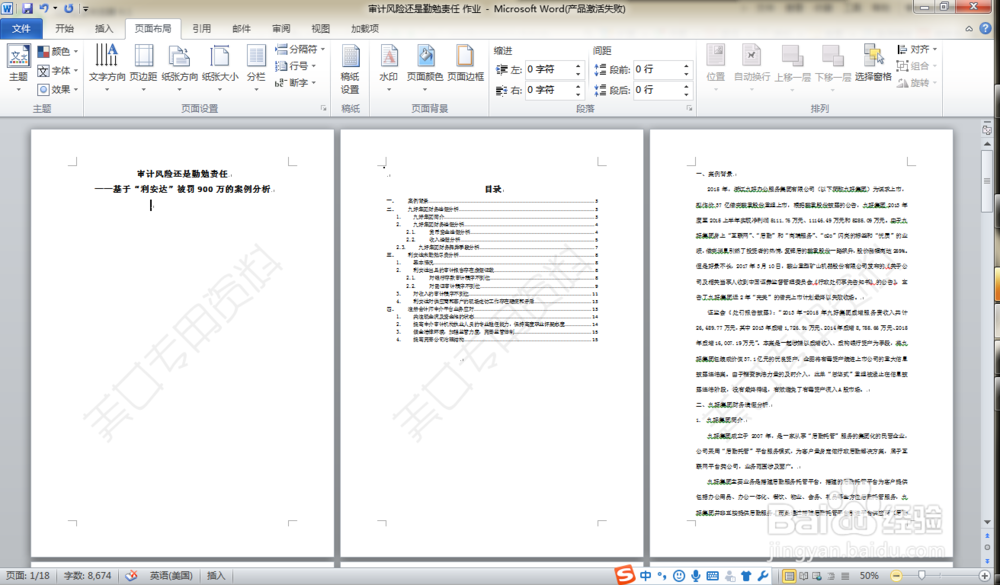This screenshot has width=1000, height=585.
Task: Switch to Web Layout view
Action: pyautogui.click(x=817, y=575)
